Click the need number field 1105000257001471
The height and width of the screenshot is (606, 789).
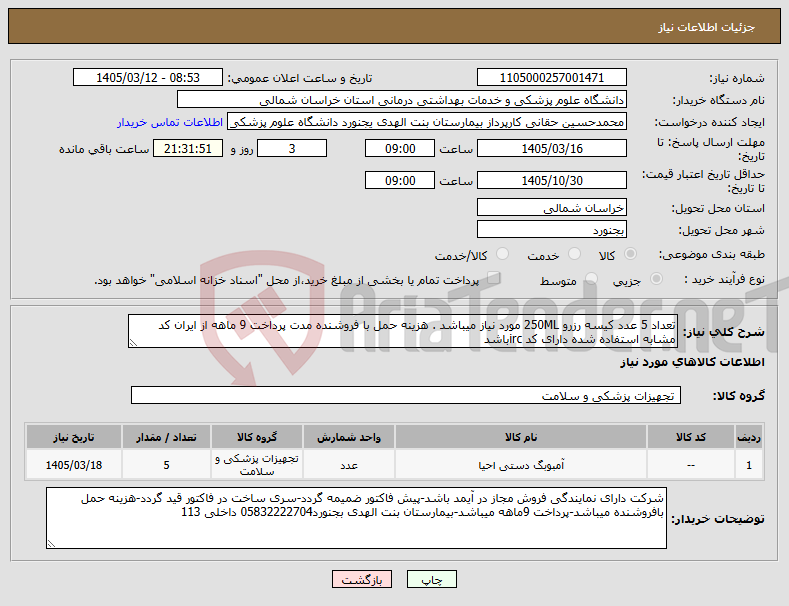[x=551, y=78]
